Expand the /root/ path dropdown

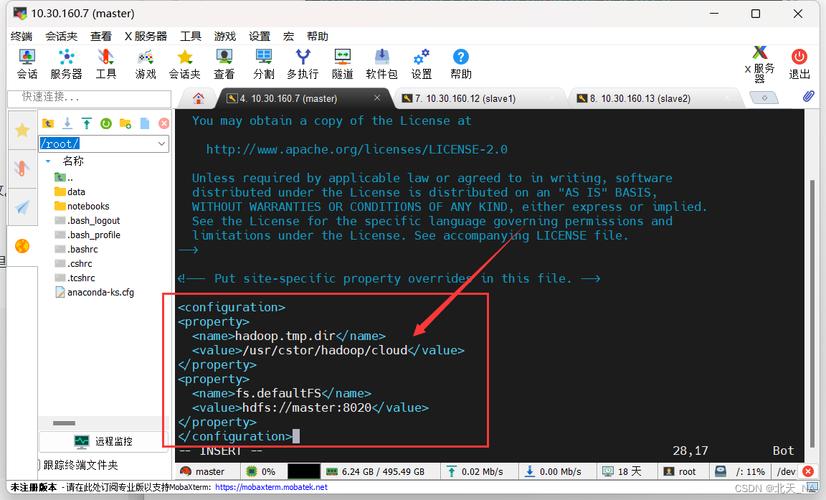click(x=161, y=143)
